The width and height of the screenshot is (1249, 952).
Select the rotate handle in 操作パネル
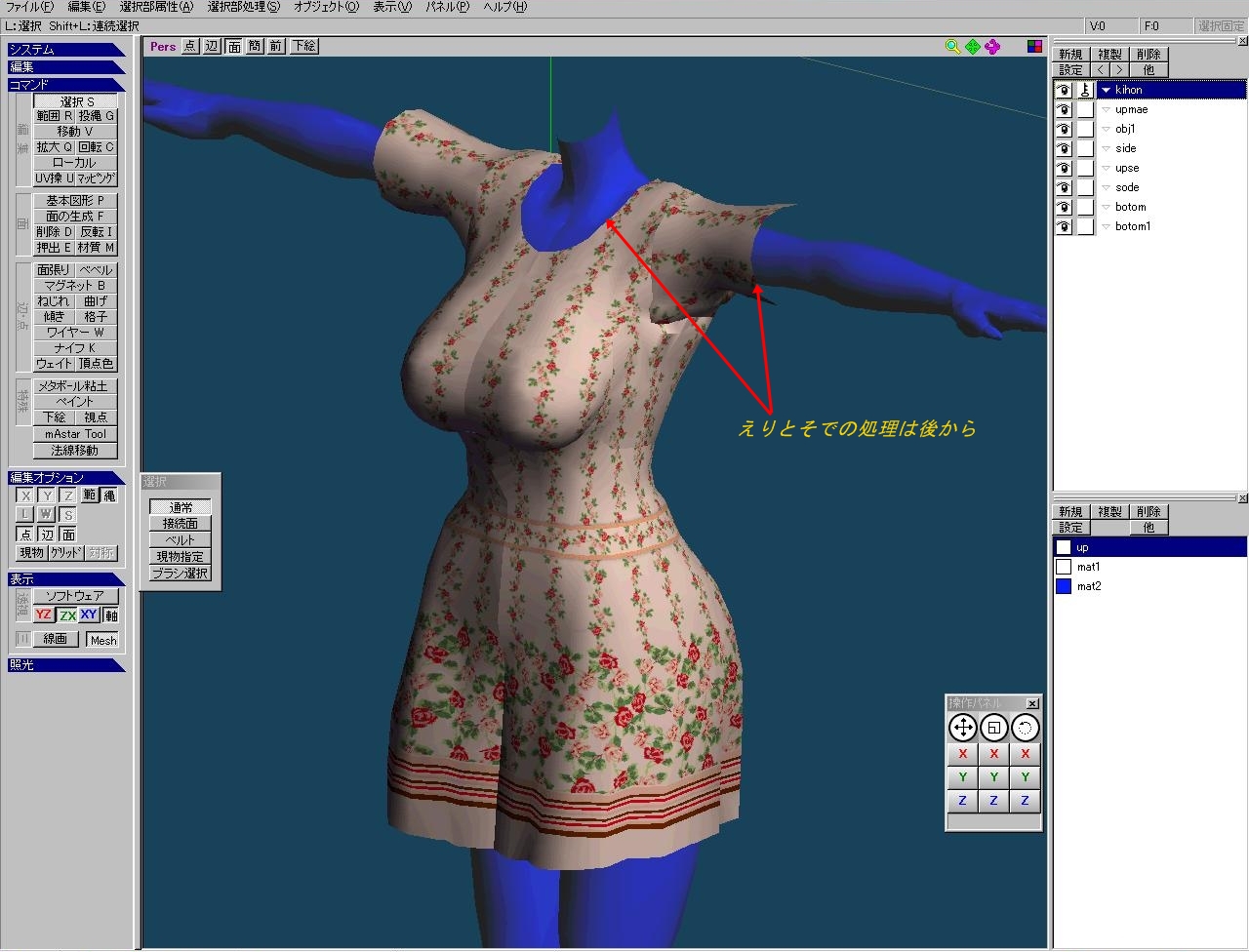(x=1025, y=728)
